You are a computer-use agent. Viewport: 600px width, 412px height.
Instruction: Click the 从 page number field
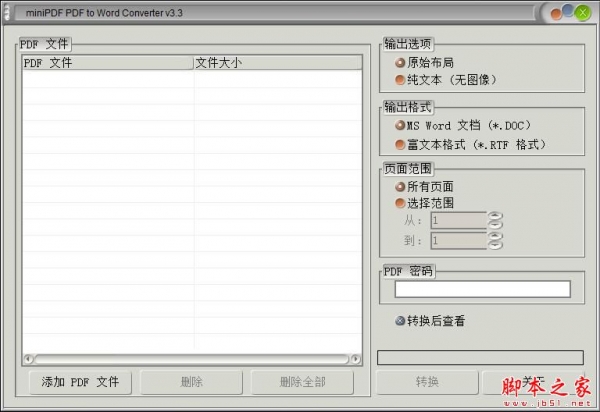pyautogui.click(x=458, y=220)
